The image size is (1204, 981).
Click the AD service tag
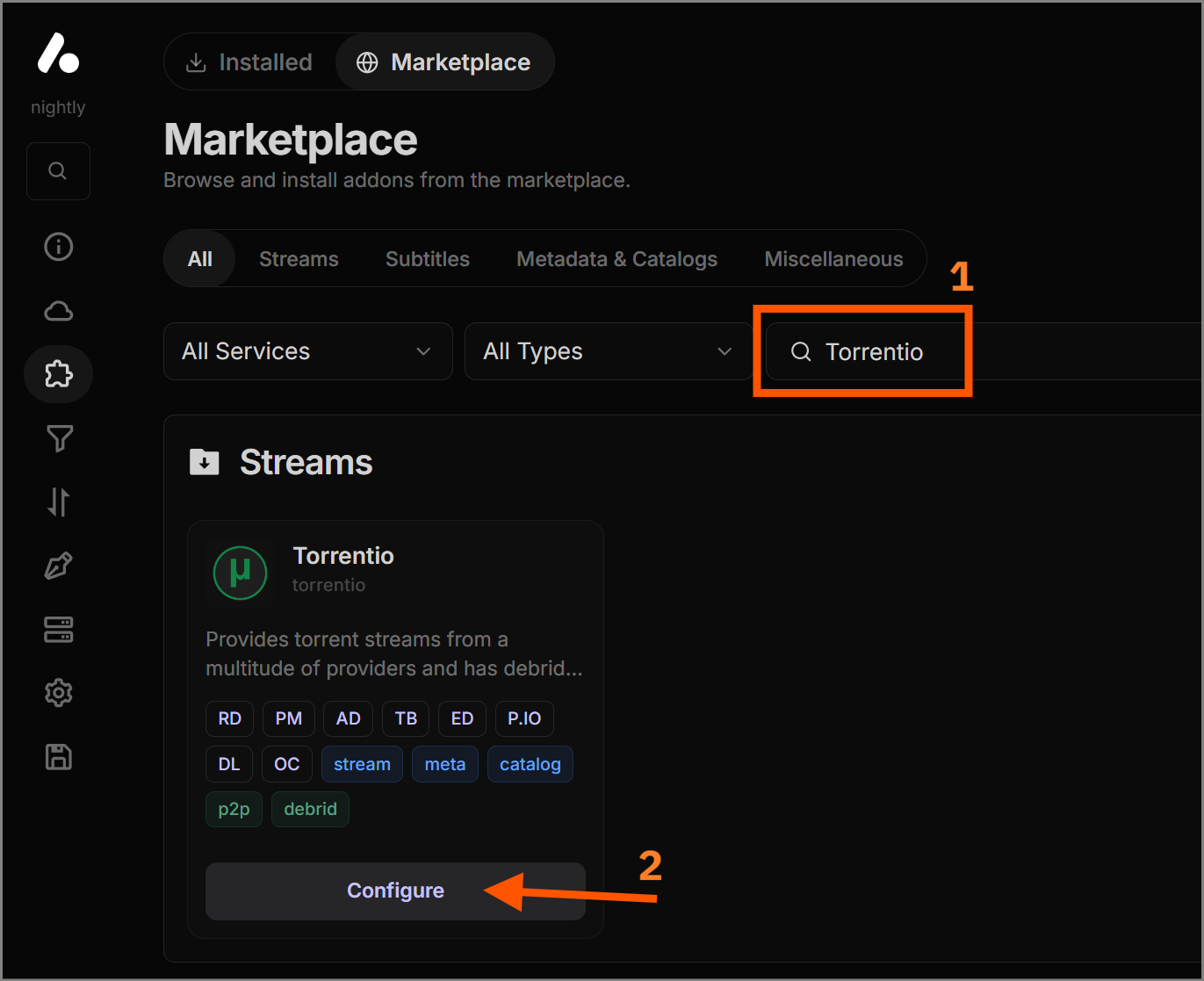[x=349, y=718]
